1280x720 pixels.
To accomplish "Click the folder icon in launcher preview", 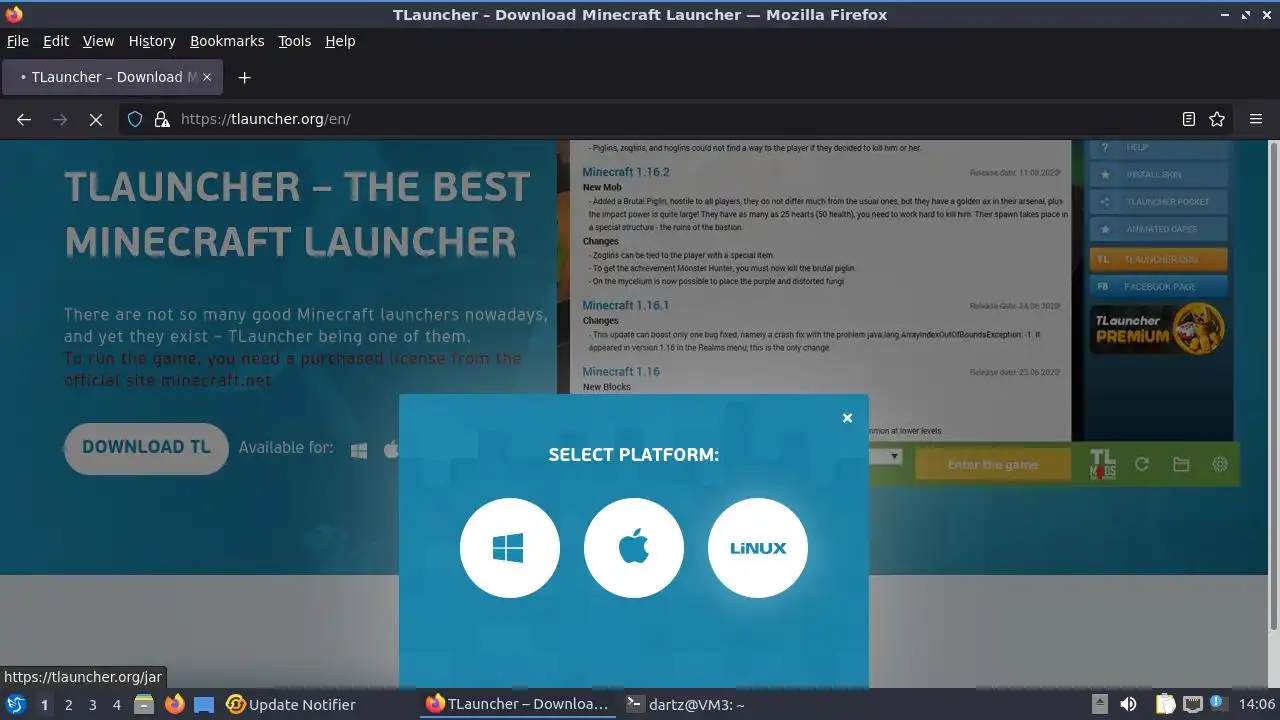I will [1181, 465].
